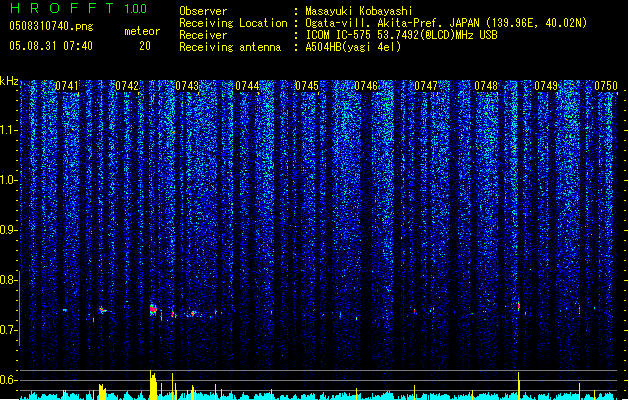Click the 'meteor' label
The width and height of the screenshot is (629, 400).
pos(142,31)
